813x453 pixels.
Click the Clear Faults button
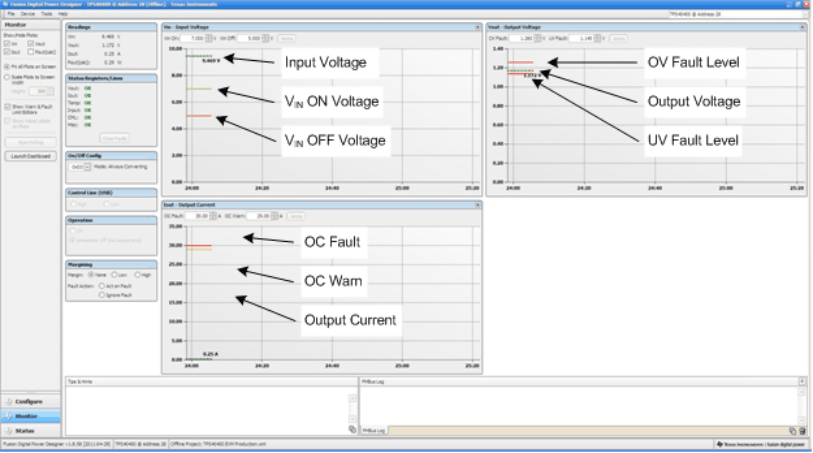pos(115,138)
